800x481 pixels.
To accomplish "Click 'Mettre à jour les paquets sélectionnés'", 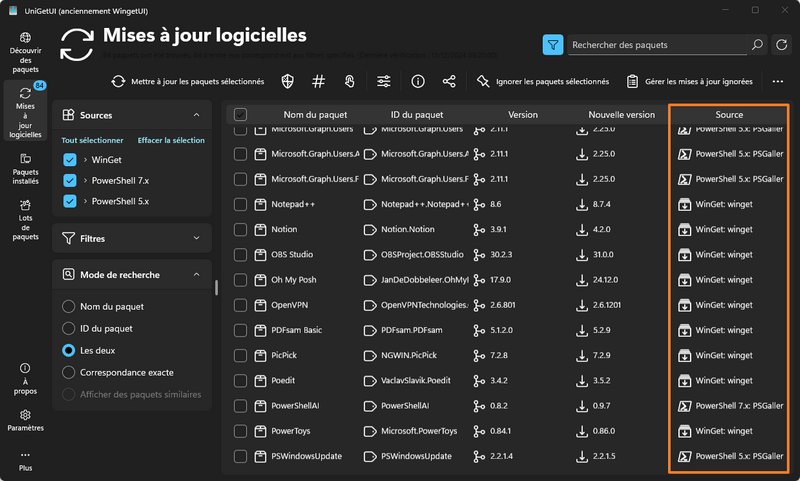I will pos(187,82).
